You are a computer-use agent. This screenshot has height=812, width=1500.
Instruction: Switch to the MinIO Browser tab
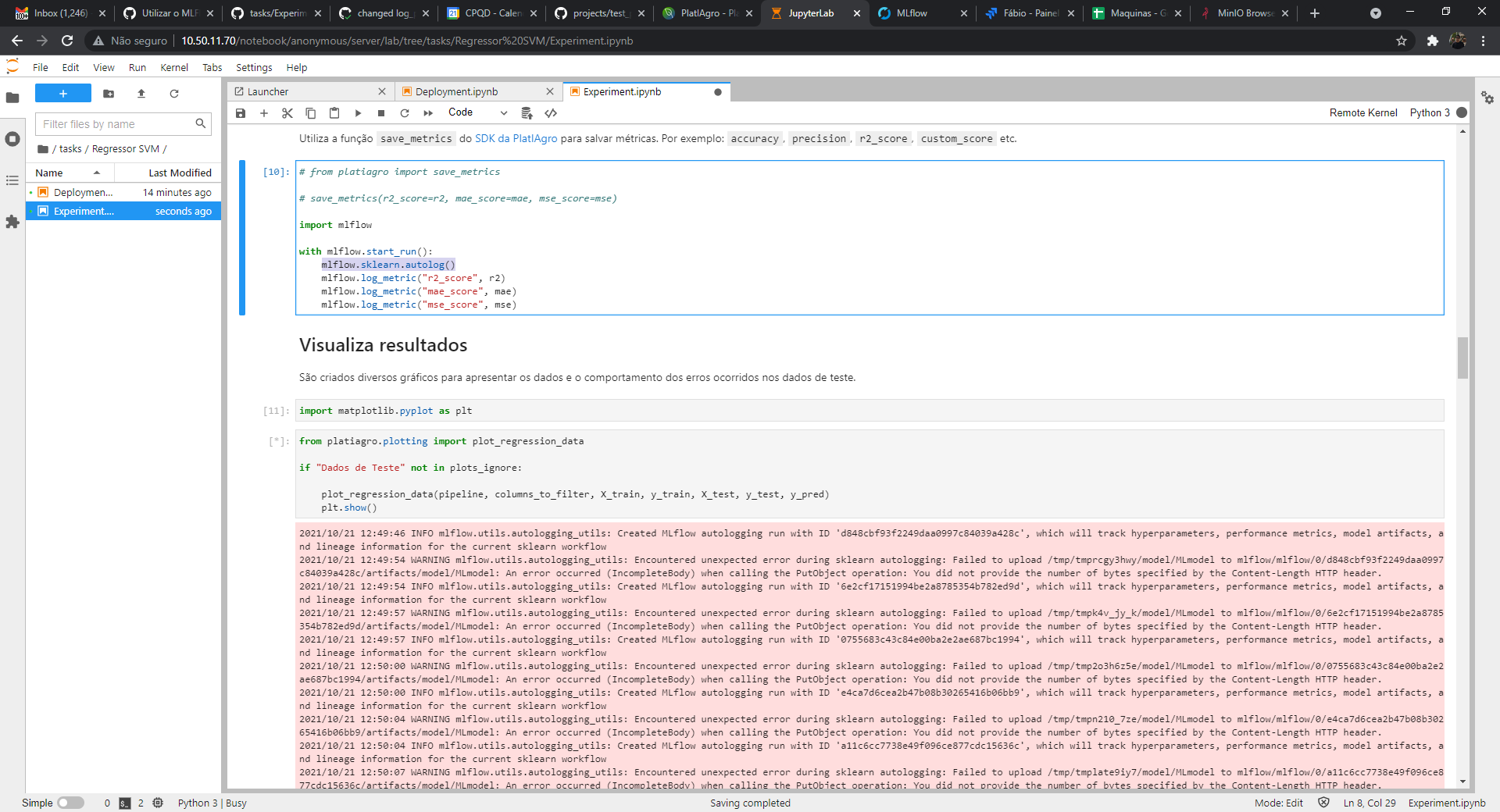(x=1244, y=13)
